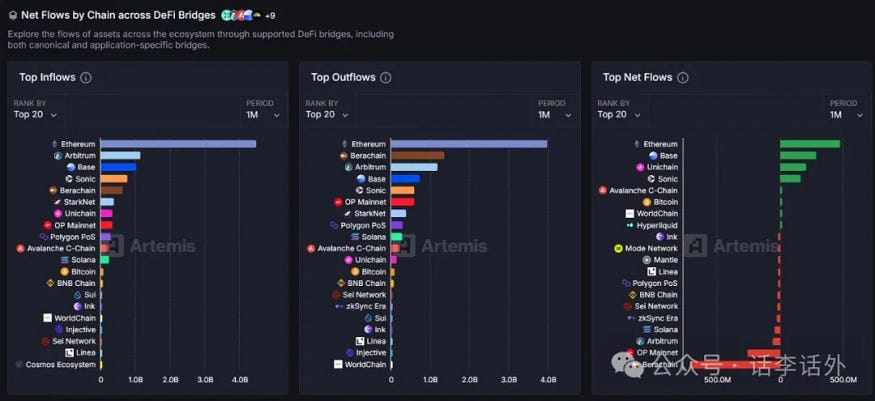Click the info icon beside Top Inflows
Screen dimensions: 875x401
86,78
